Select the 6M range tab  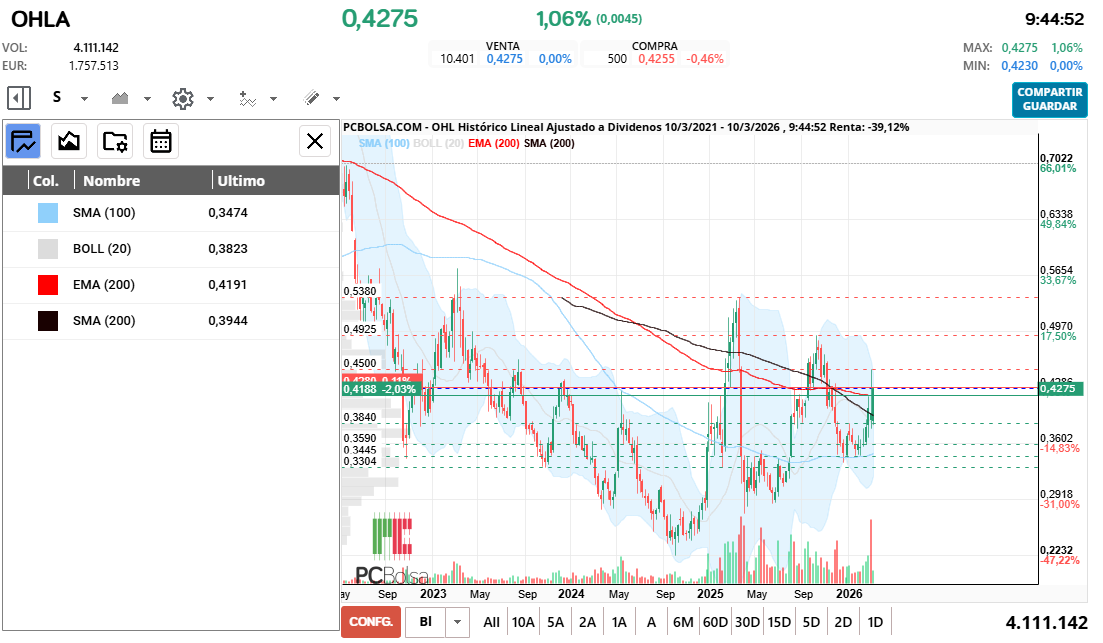click(x=684, y=621)
